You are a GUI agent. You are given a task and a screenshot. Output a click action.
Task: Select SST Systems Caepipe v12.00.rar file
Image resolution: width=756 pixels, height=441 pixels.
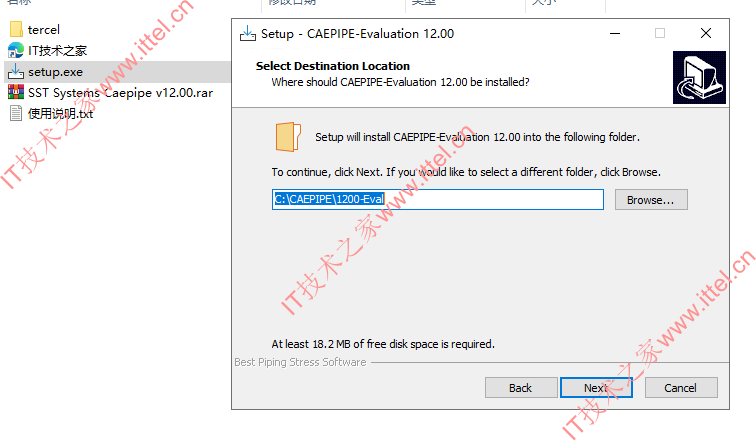[x=121, y=93]
